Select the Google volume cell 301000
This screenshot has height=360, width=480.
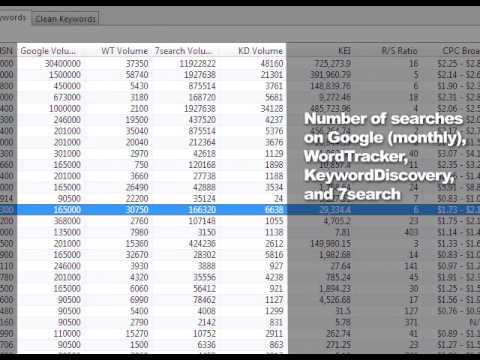(67, 154)
